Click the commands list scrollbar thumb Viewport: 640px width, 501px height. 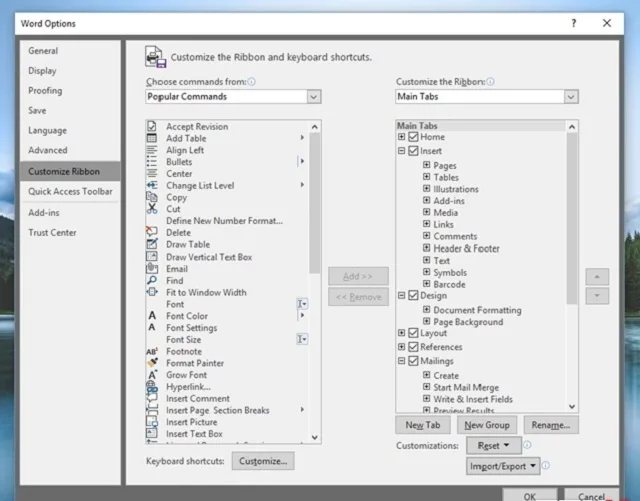(314, 203)
